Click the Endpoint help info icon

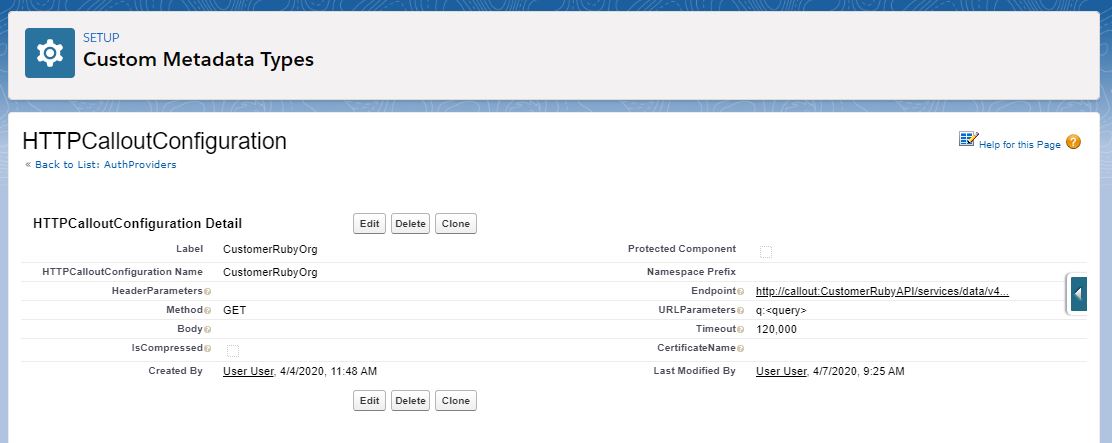tap(740, 291)
